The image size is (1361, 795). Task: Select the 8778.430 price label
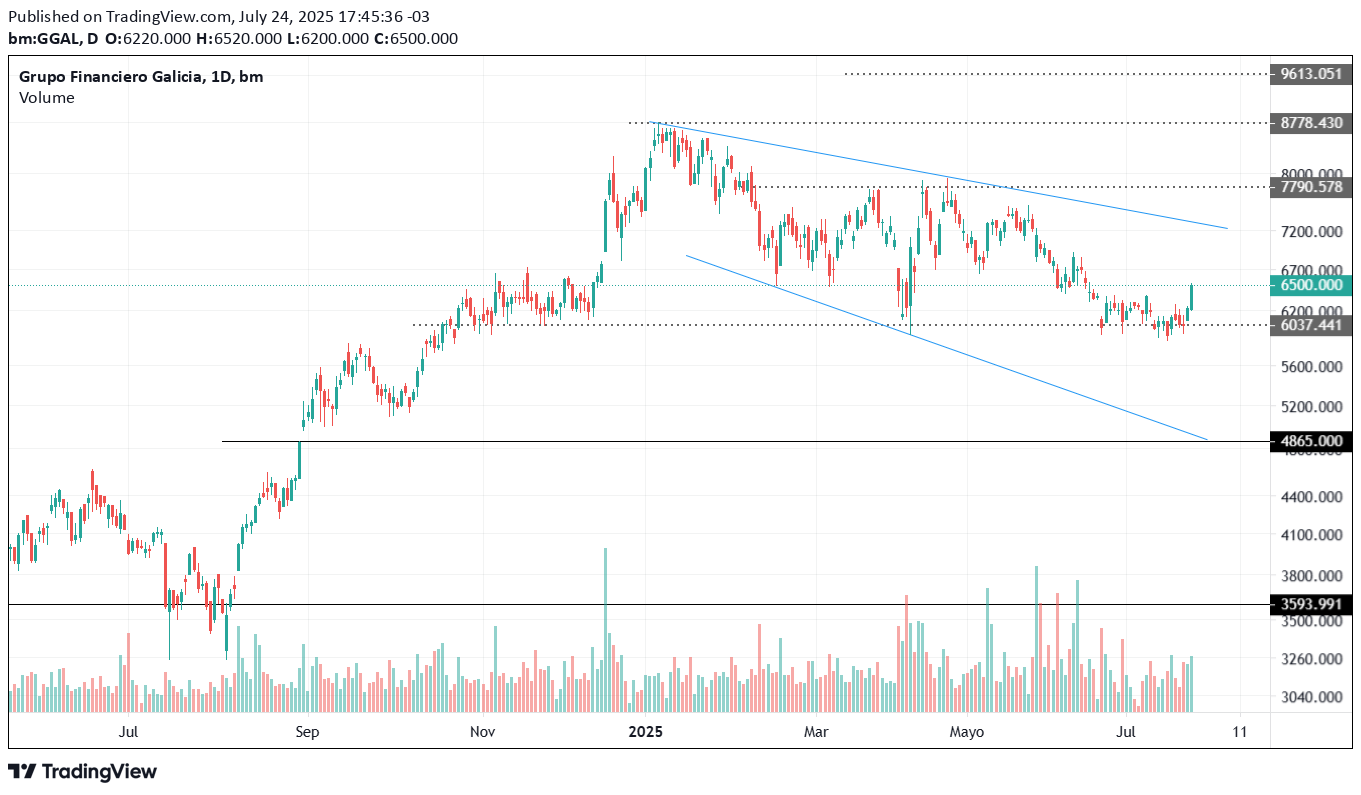click(1311, 123)
